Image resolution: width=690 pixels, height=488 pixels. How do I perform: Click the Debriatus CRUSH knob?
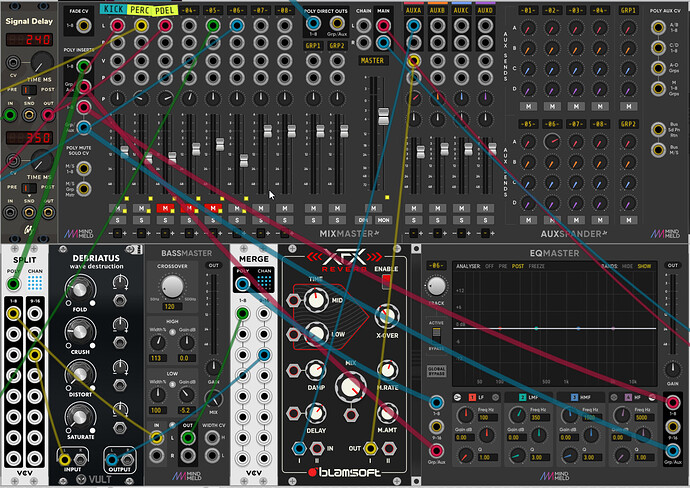tap(80, 332)
